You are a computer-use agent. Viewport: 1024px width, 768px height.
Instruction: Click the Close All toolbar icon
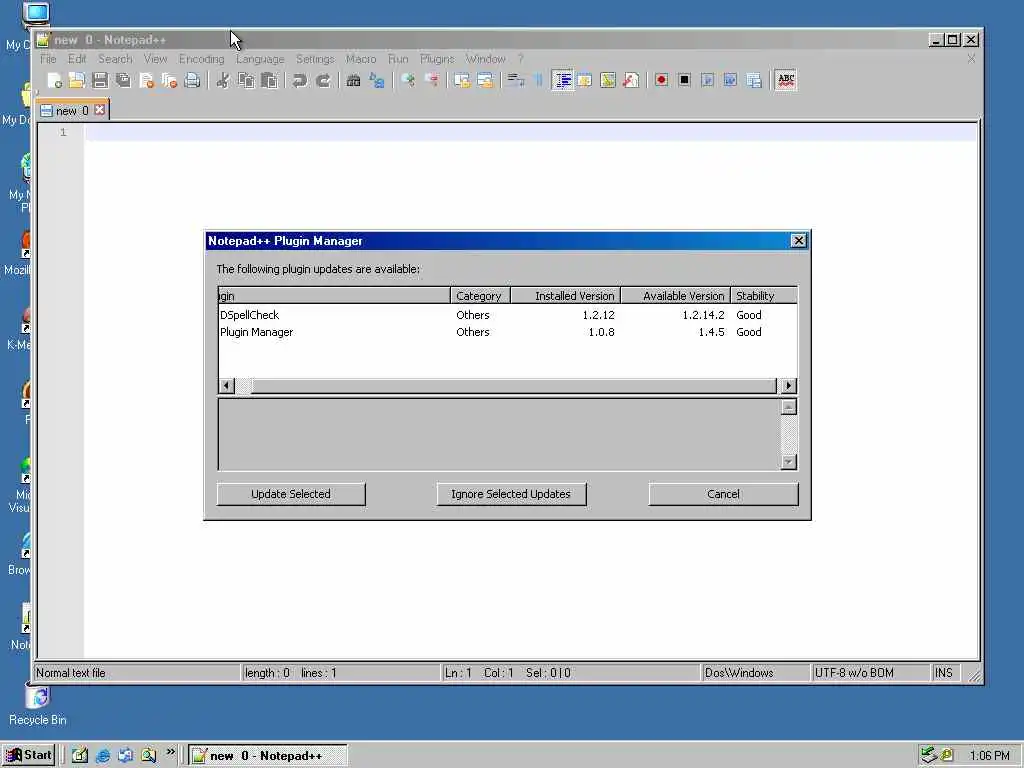169,80
